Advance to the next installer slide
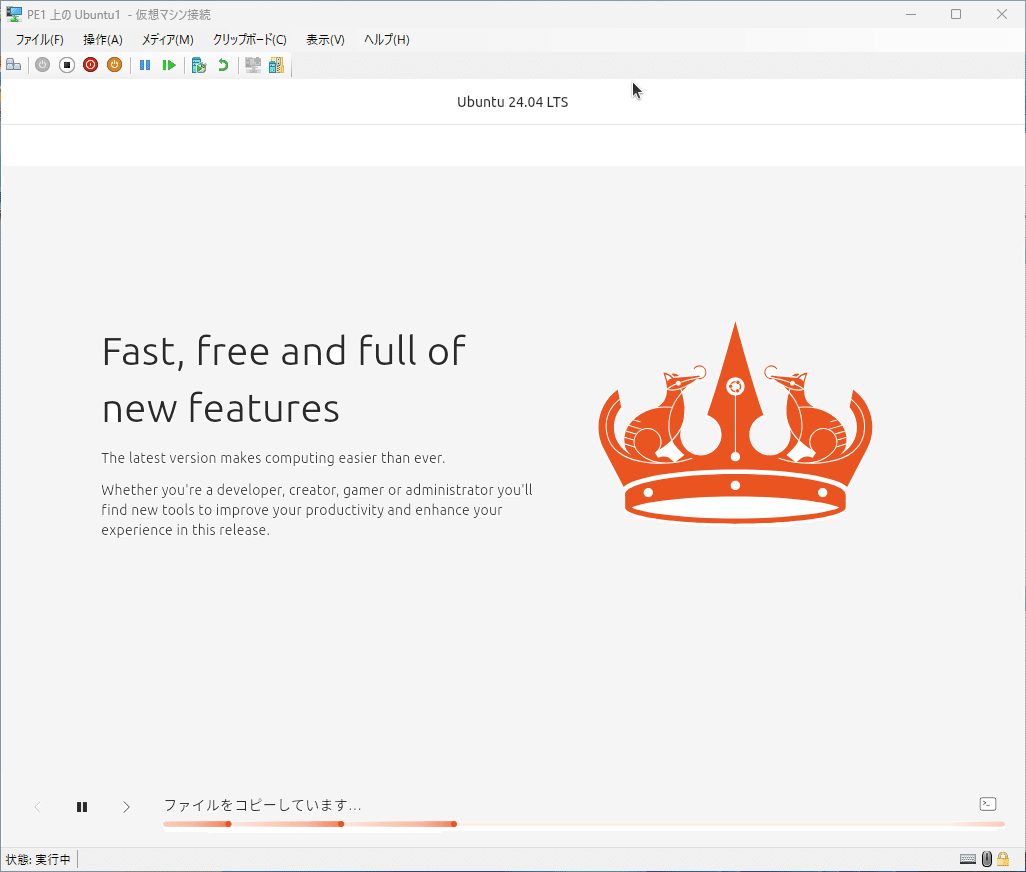Screen dimensions: 1026x872 [x=126, y=807]
